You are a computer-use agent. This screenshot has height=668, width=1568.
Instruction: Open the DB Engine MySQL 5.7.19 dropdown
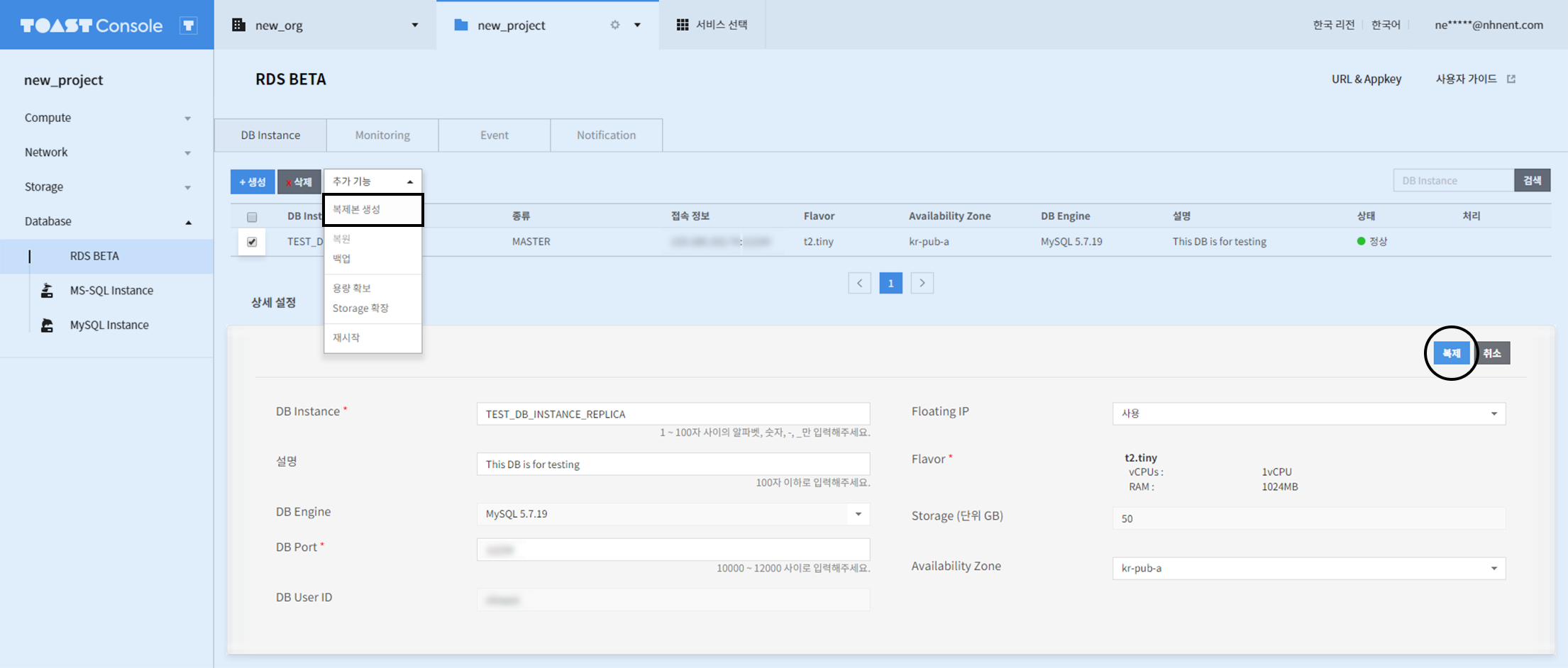[x=673, y=514]
